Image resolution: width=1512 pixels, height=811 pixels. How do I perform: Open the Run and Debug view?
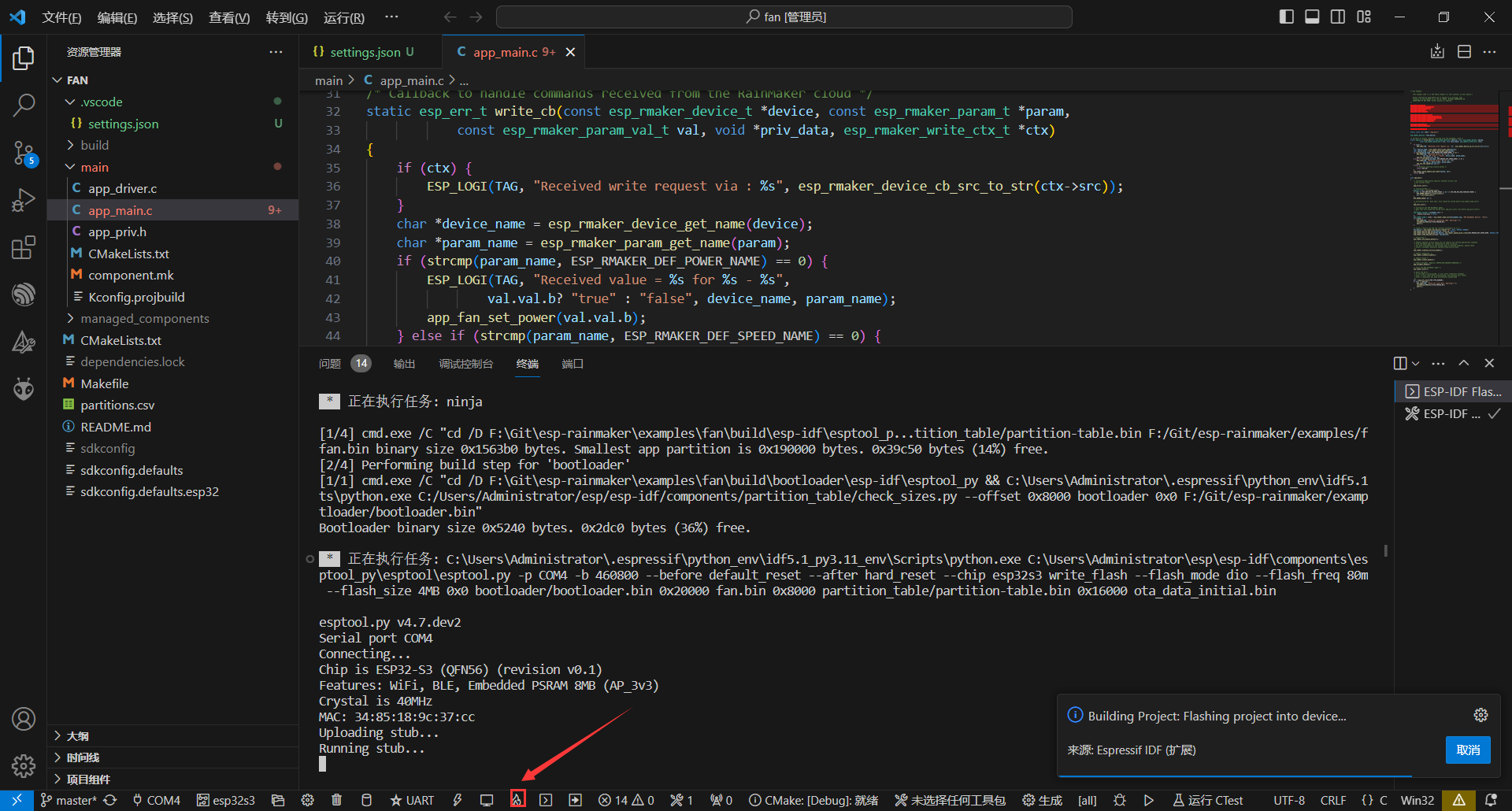(24, 201)
